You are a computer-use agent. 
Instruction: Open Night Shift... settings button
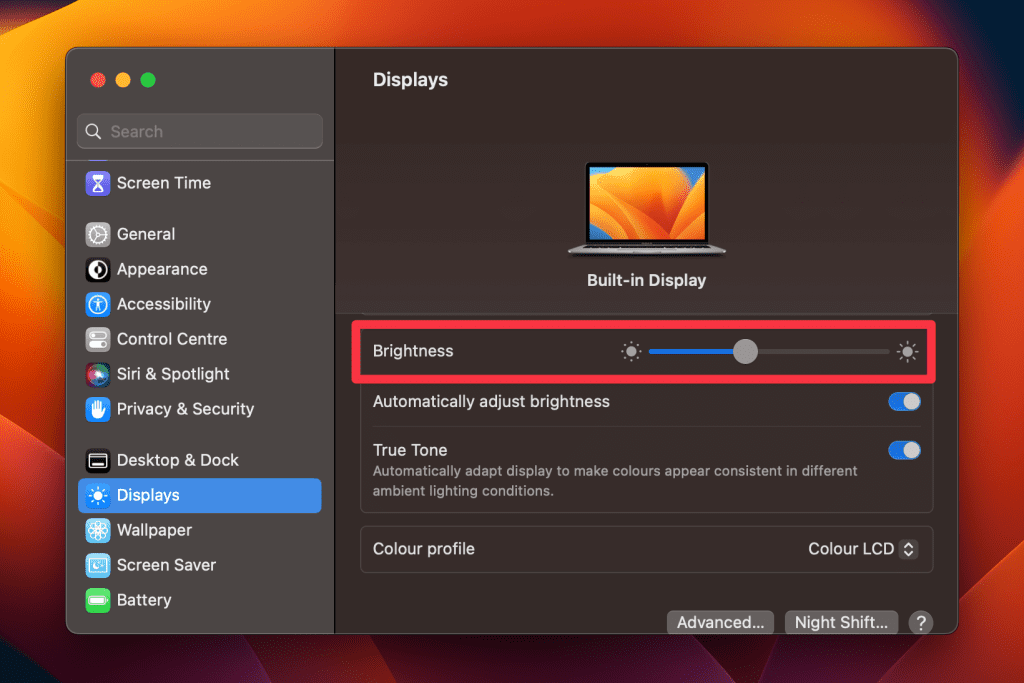[841, 622]
